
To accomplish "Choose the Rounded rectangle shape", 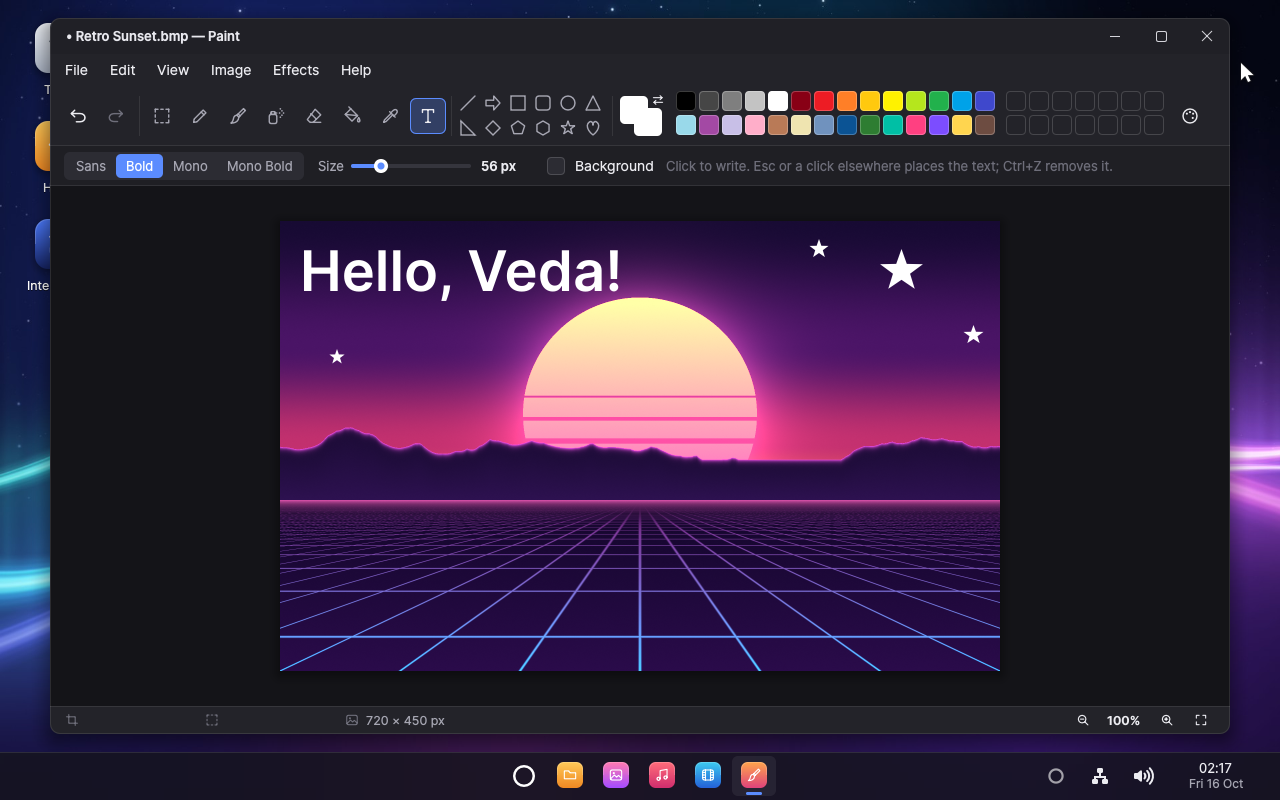I will pos(543,103).
